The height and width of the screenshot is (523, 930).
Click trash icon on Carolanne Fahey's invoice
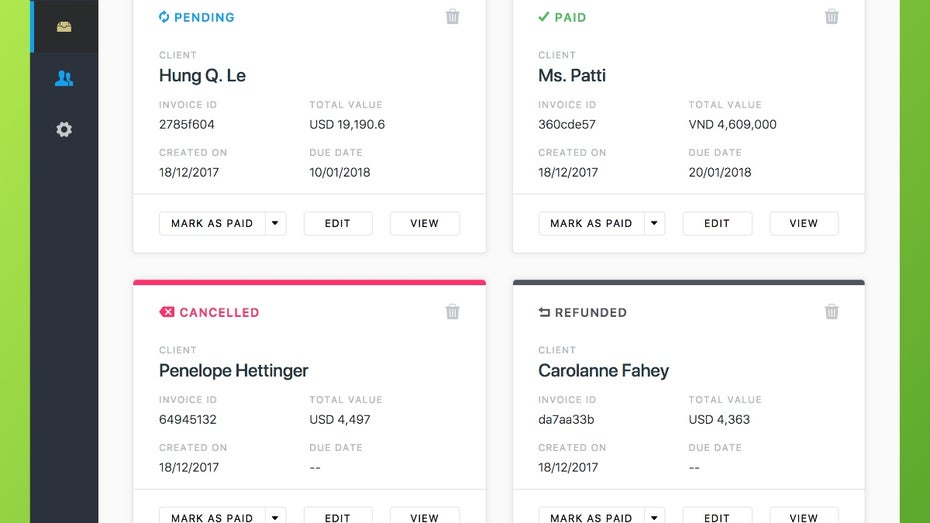(x=831, y=312)
